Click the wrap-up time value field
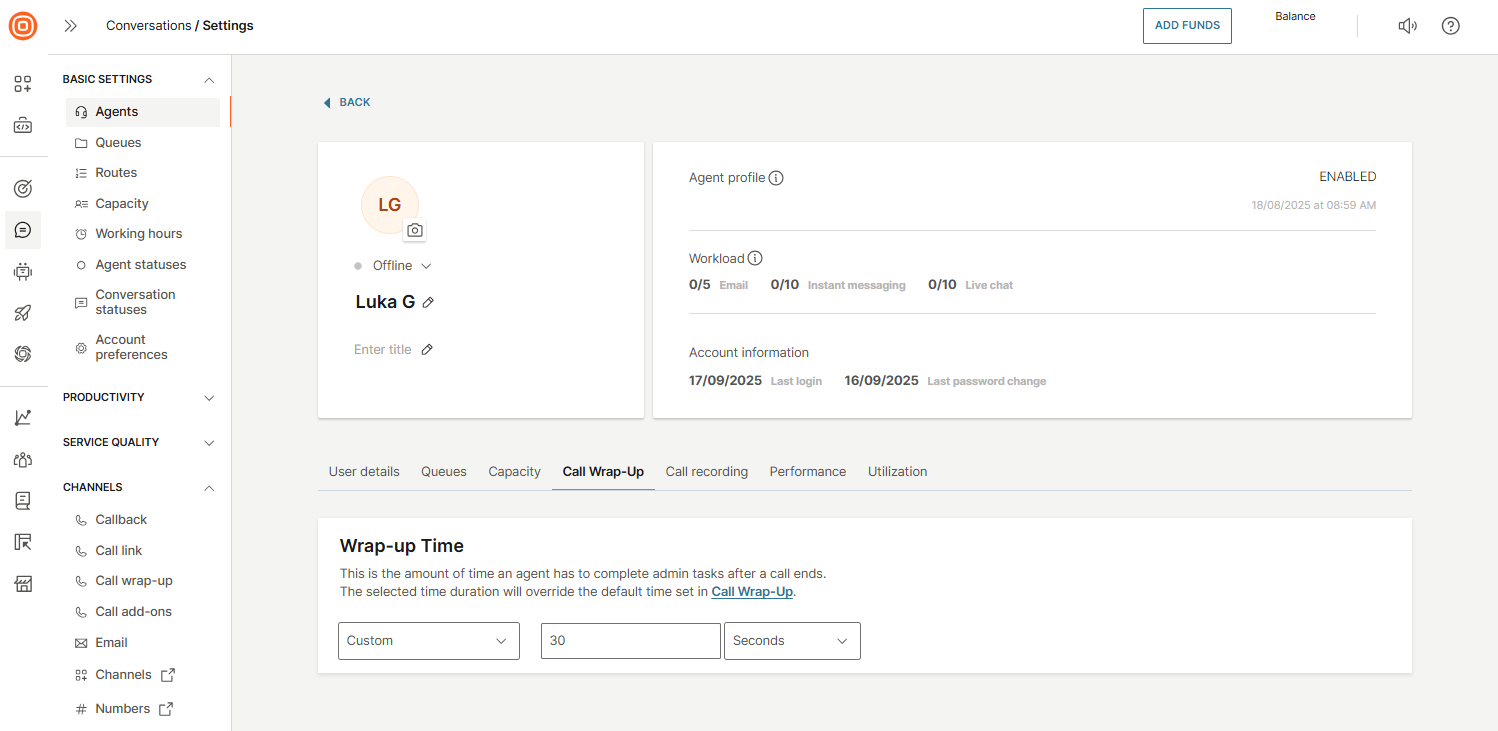Image resolution: width=1498 pixels, height=731 pixels. click(630, 641)
